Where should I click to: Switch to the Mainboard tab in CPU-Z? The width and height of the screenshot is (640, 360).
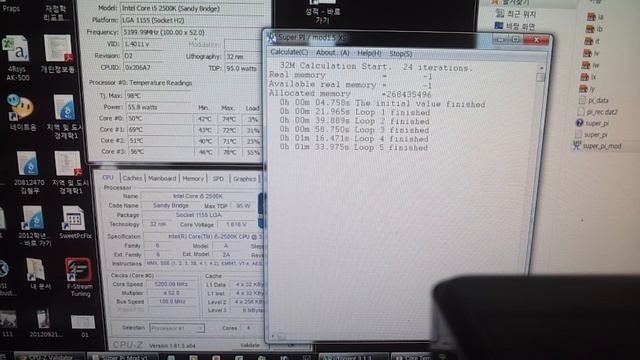162,178
